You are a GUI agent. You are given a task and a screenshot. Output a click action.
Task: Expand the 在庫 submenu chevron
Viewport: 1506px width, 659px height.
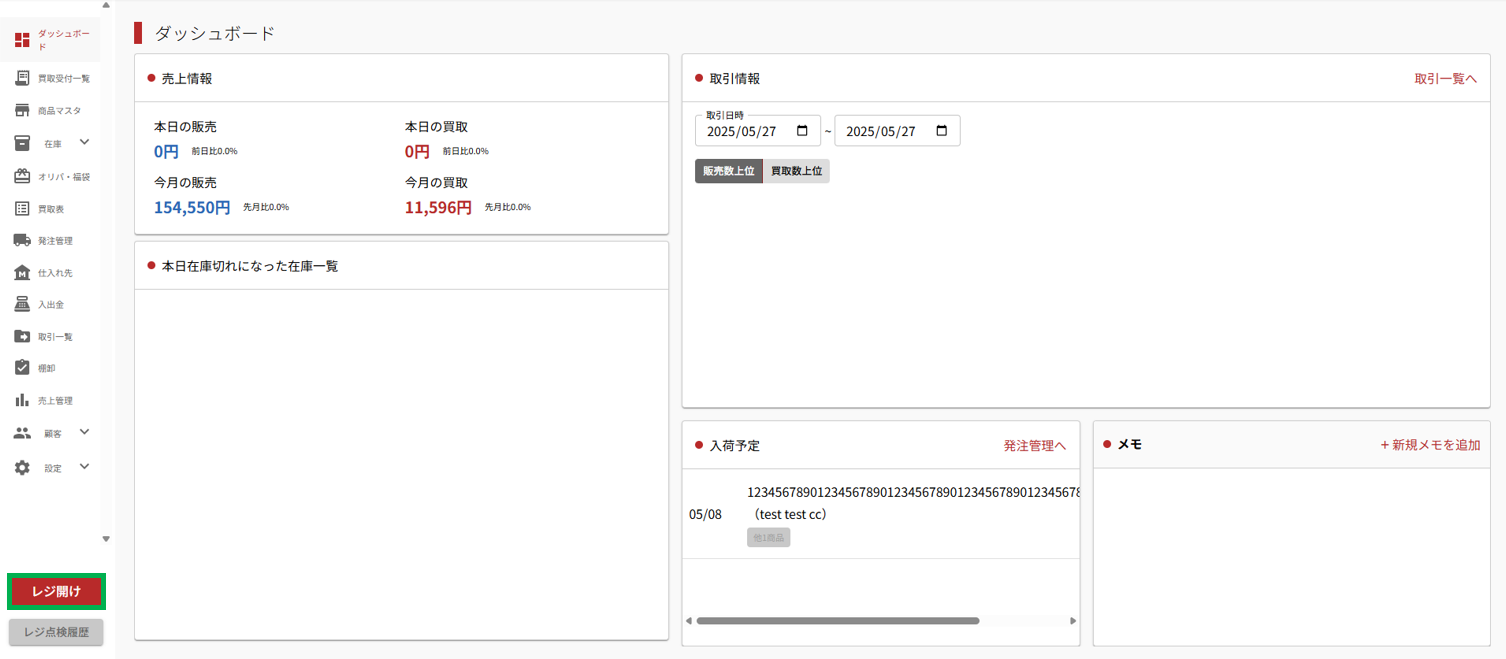[84, 143]
